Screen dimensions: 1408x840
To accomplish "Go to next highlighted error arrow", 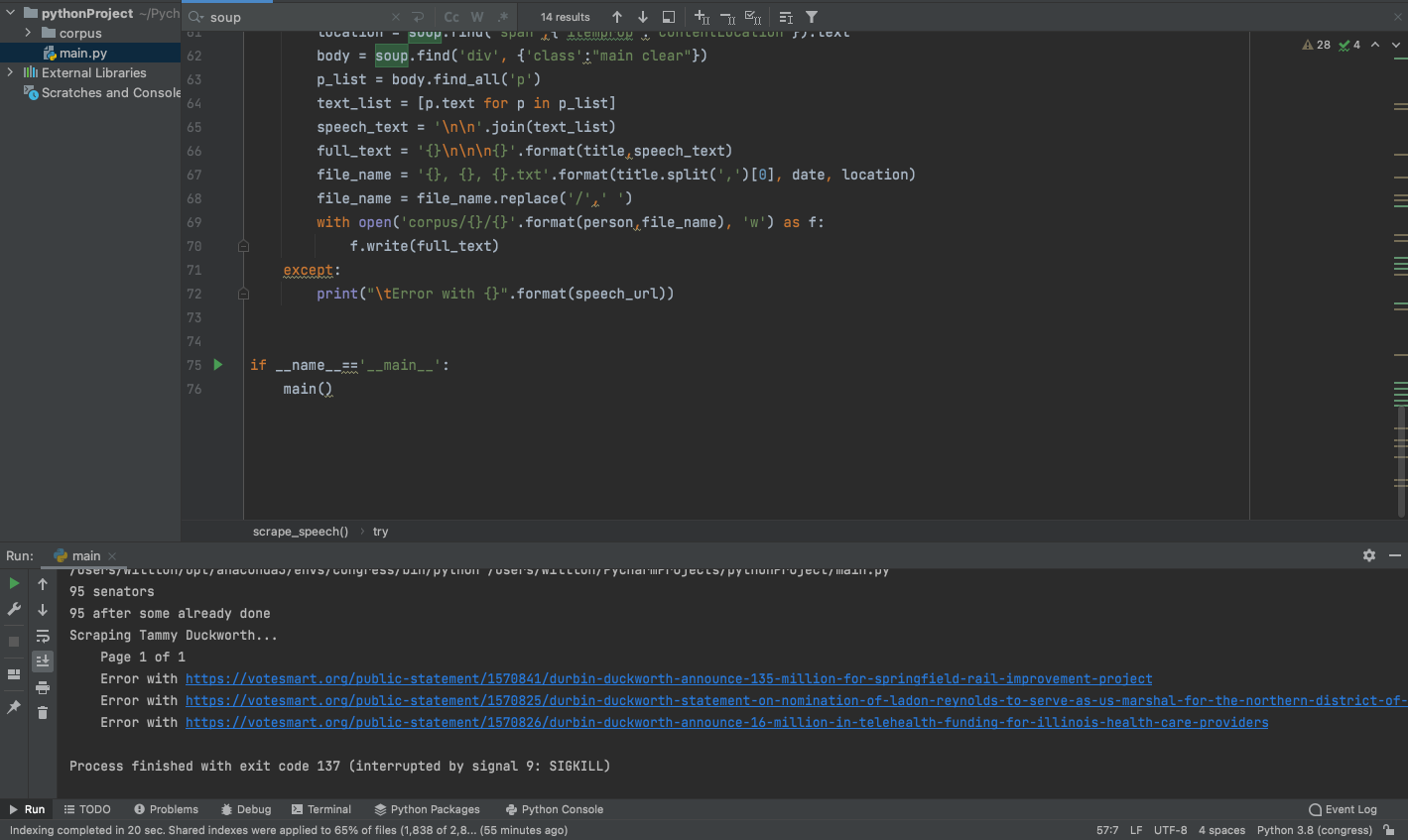I will (x=1396, y=45).
